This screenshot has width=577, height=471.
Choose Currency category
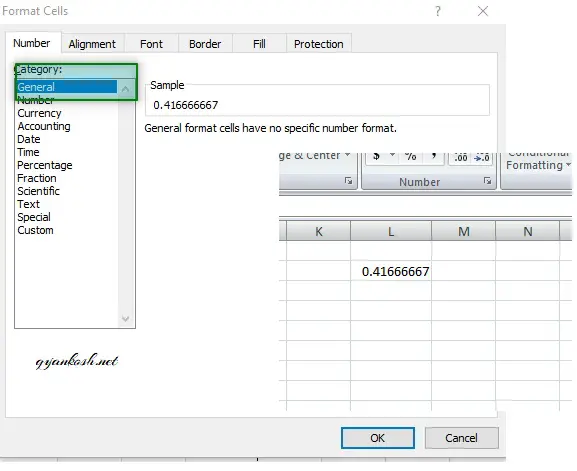(x=39, y=113)
